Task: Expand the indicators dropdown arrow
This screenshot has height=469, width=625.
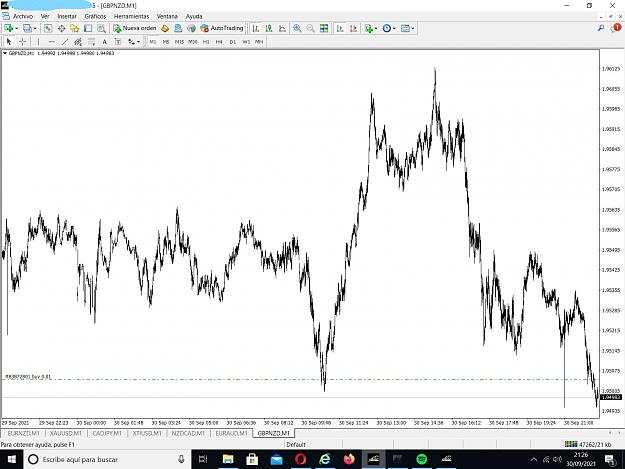Action: pos(376,28)
